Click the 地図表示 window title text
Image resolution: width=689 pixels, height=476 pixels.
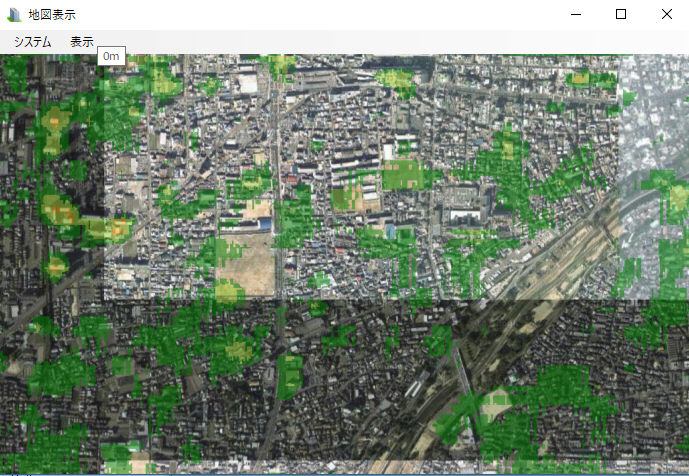[52, 15]
